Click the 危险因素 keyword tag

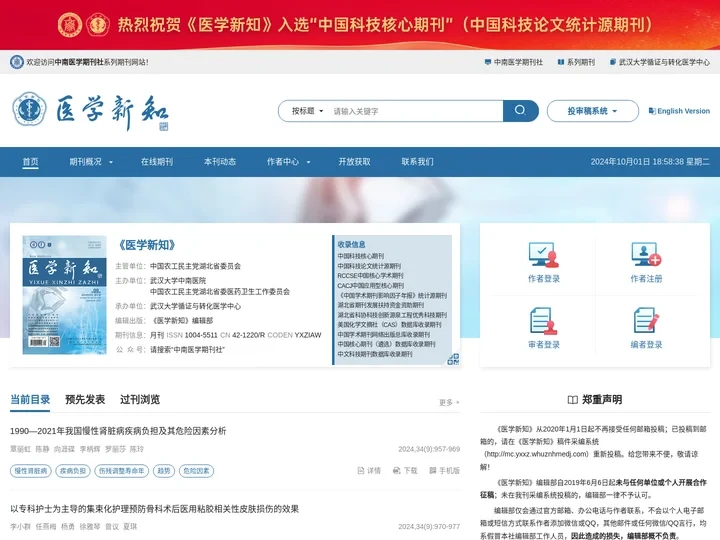tap(196, 471)
